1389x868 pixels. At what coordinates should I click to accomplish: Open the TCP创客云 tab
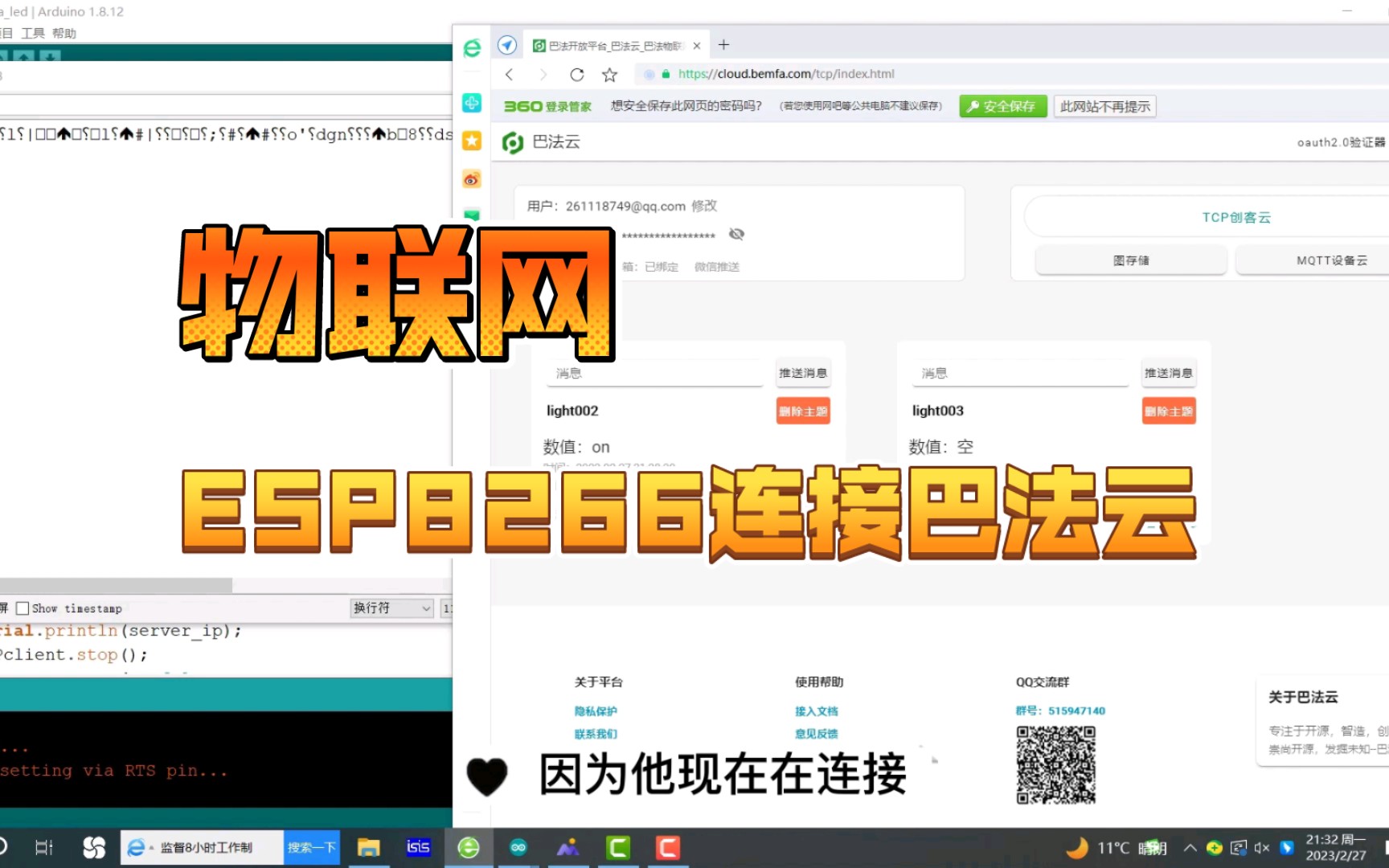[x=1236, y=218]
